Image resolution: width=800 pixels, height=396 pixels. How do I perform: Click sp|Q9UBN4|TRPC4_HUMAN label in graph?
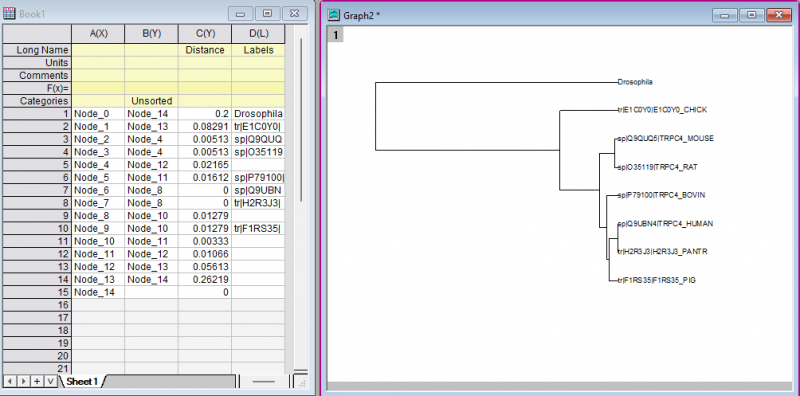pos(665,224)
